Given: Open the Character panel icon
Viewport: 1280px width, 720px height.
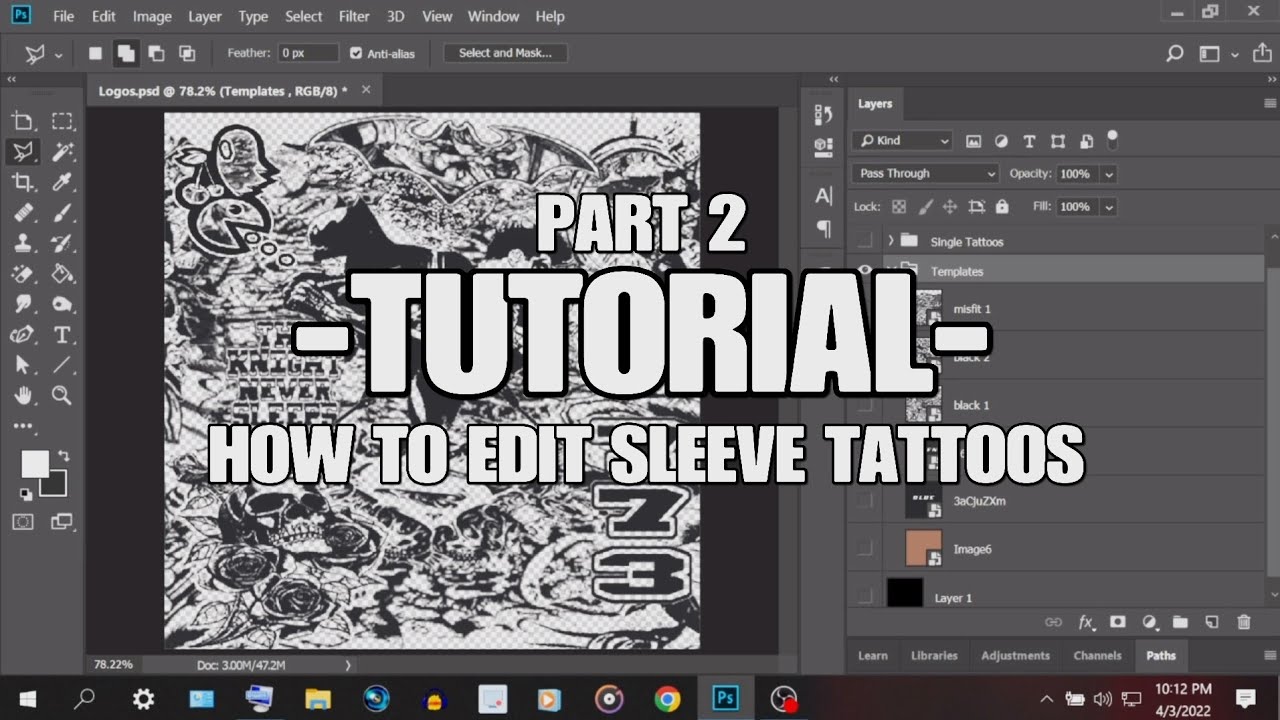Looking at the screenshot, I should (x=824, y=196).
